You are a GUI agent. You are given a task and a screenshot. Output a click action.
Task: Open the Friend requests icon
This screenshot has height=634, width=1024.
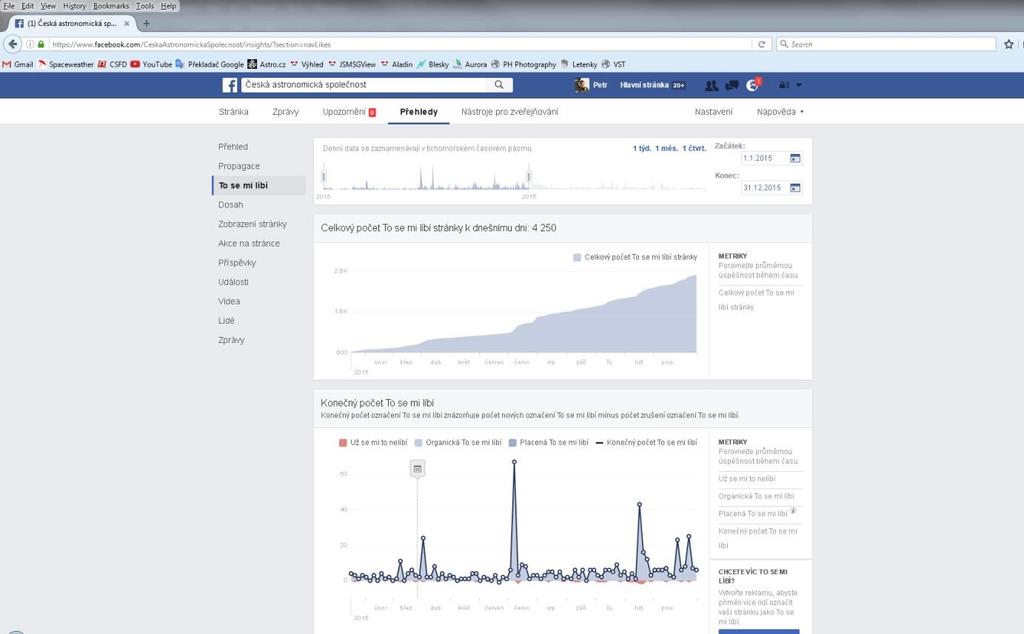711,85
